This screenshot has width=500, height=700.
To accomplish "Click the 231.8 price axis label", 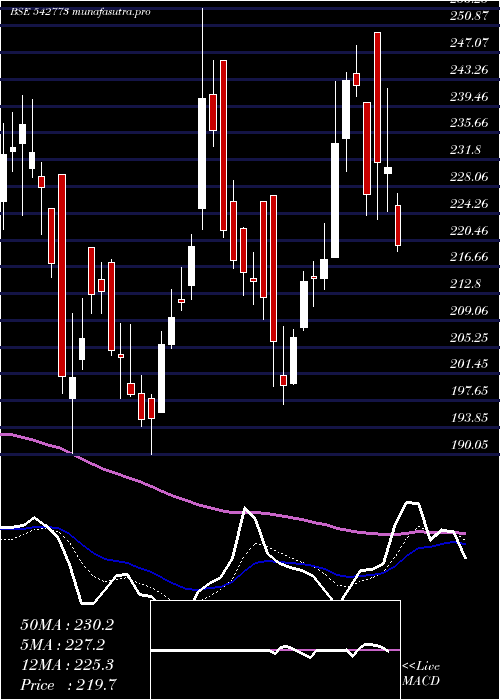I will pos(466,150).
